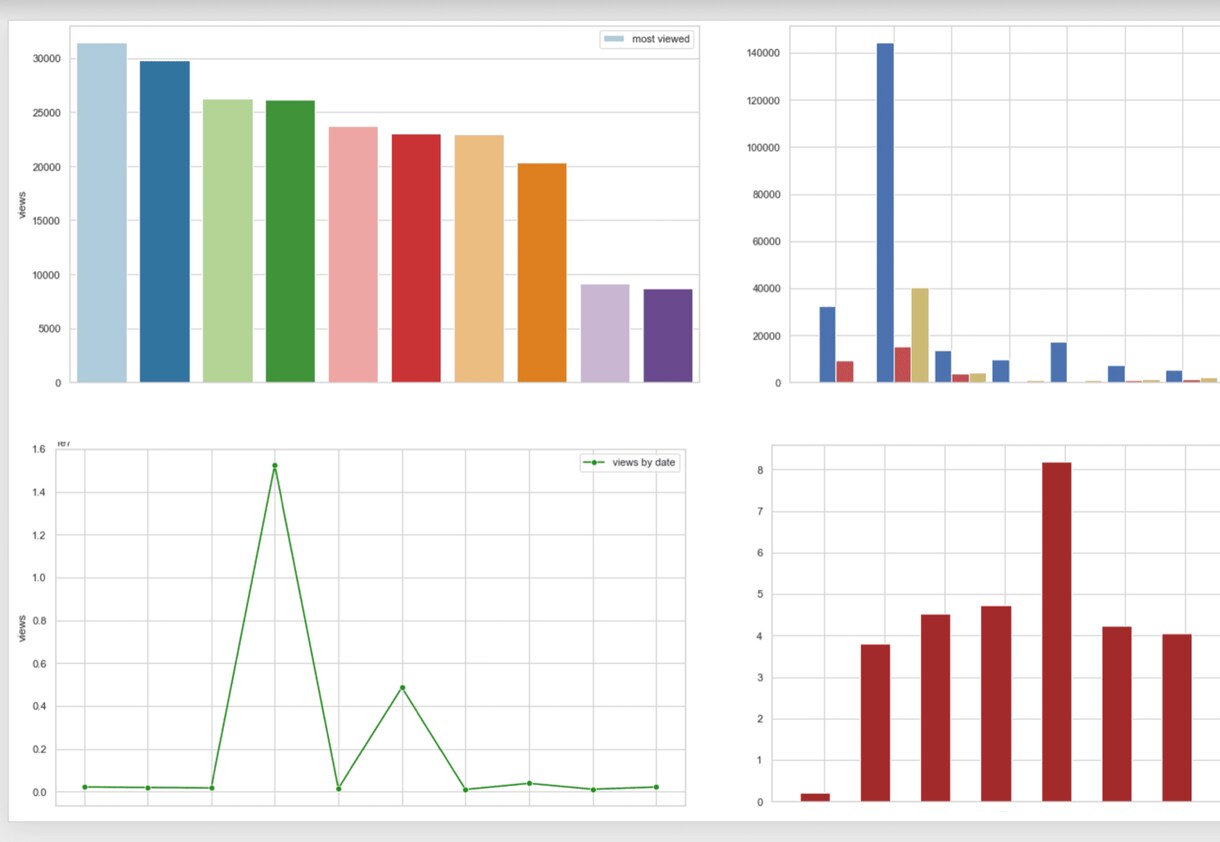Click the red sixth bar in the views chart
1220x842 pixels.
[x=416, y=258]
